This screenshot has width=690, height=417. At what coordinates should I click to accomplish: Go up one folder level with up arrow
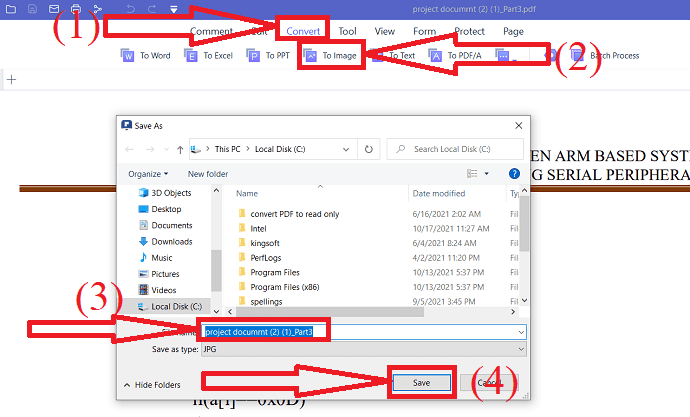point(178,149)
